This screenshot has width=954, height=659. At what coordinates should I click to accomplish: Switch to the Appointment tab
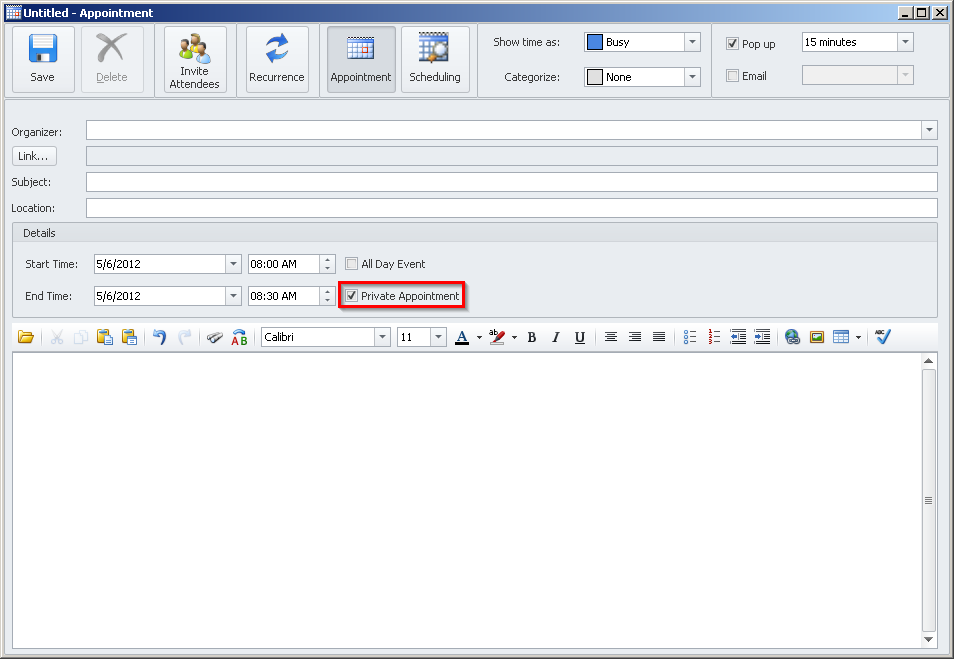click(360, 58)
